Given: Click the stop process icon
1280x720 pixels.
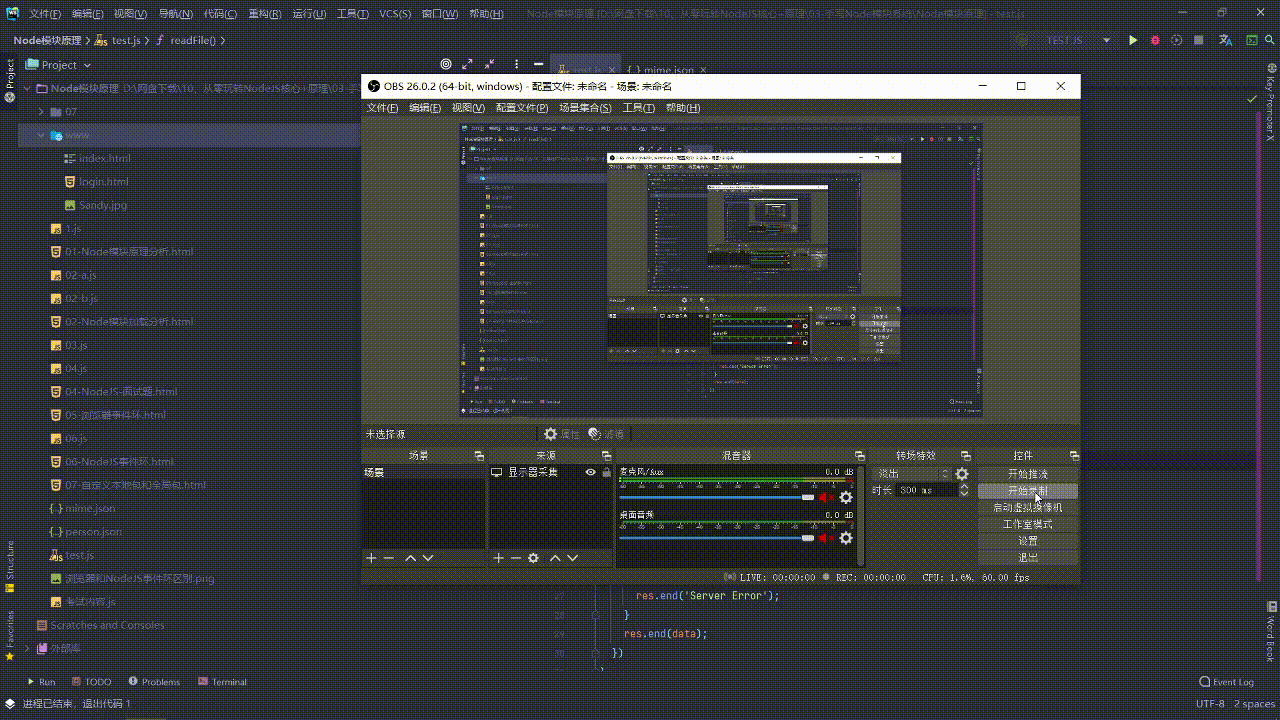Looking at the screenshot, I should [x=1198, y=40].
